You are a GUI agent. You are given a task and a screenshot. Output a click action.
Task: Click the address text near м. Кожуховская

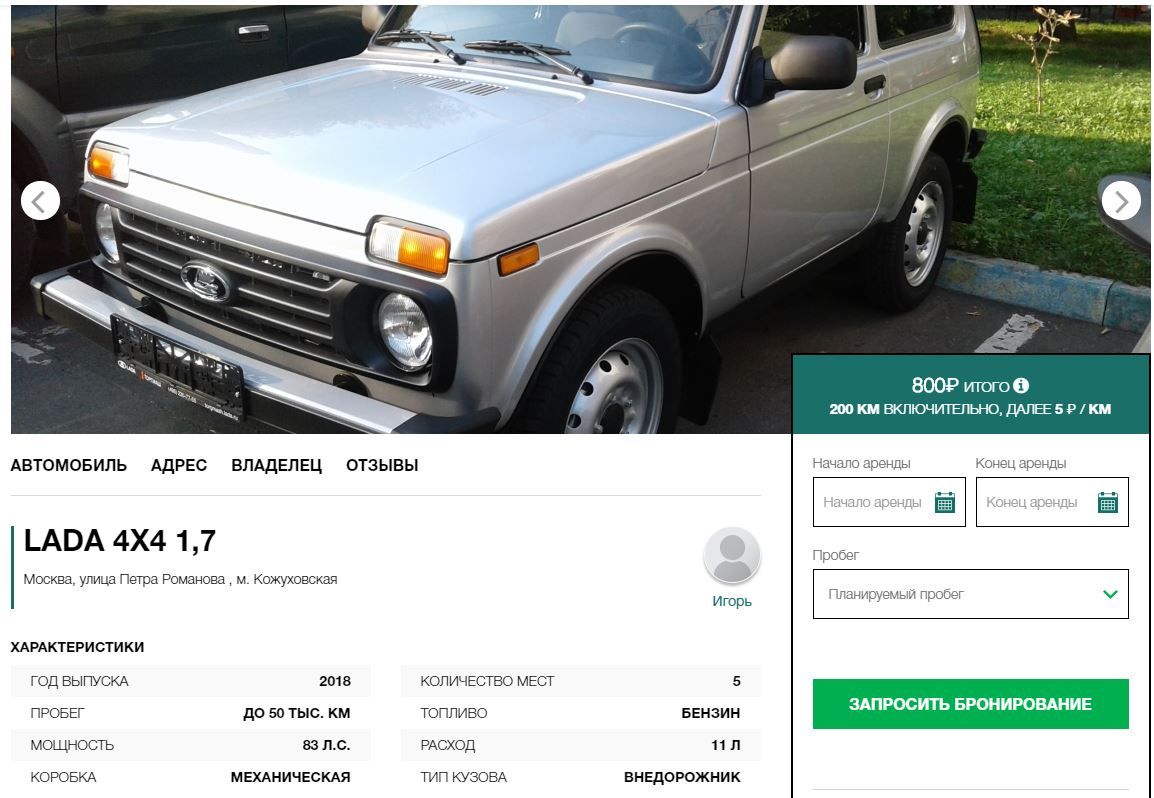pyautogui.click(x=180, y=579)
